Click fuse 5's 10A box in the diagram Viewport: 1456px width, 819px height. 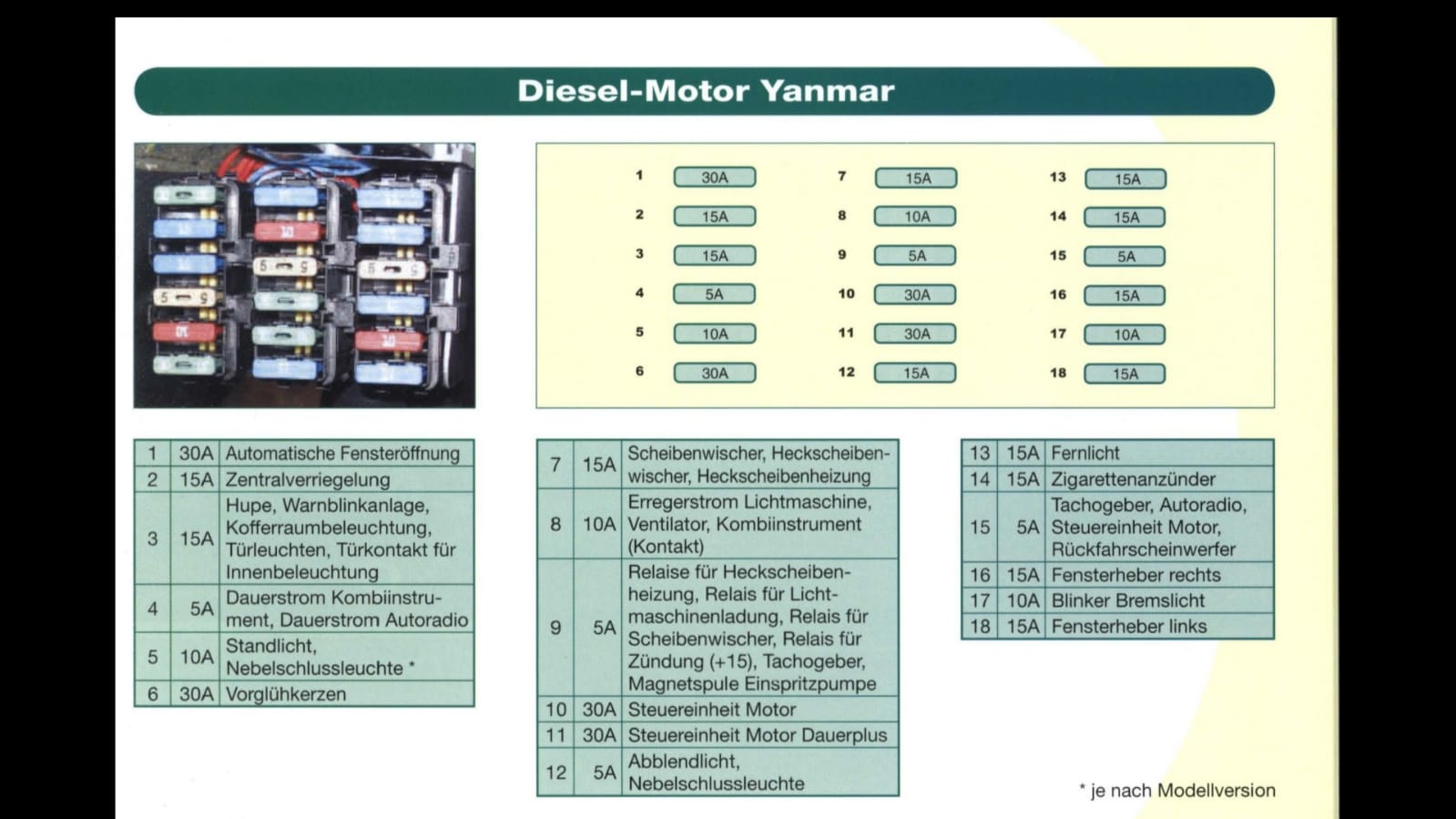[x=715, y=334]
